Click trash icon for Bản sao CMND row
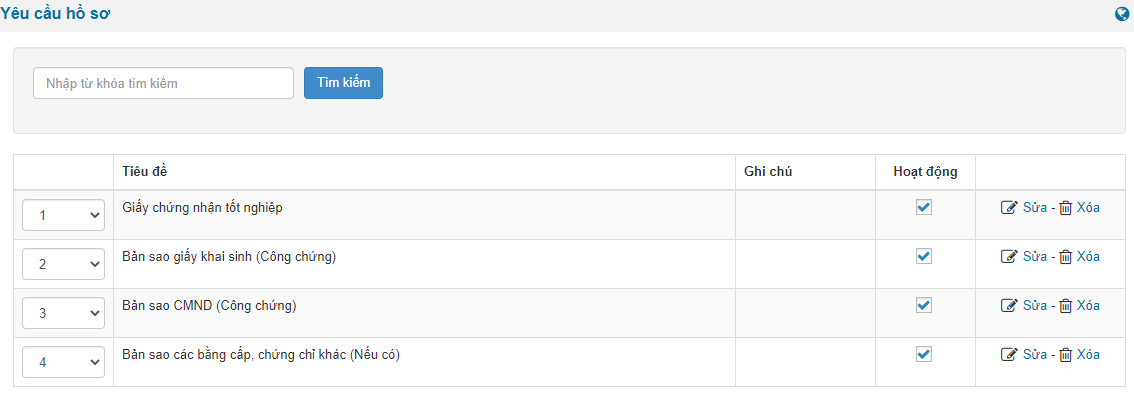This screenshot has width=1134, height=401. pyautogui.click(x=1066, y=305)
